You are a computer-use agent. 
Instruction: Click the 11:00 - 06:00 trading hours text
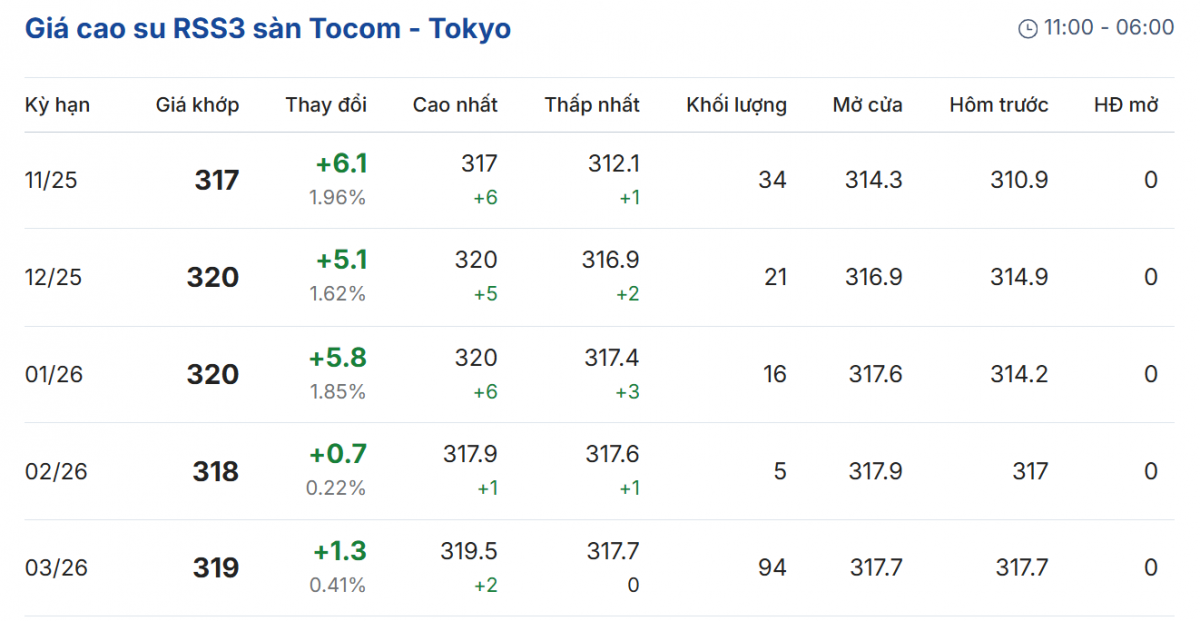pos(1109,28)
